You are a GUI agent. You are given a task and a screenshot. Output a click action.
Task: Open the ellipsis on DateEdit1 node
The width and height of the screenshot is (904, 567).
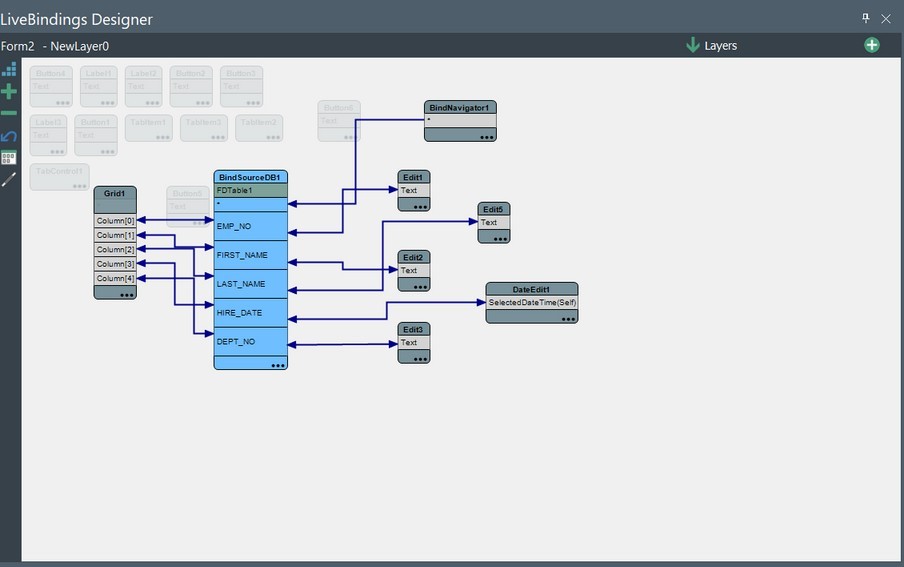pyautogui.click(x=568, y=319)
